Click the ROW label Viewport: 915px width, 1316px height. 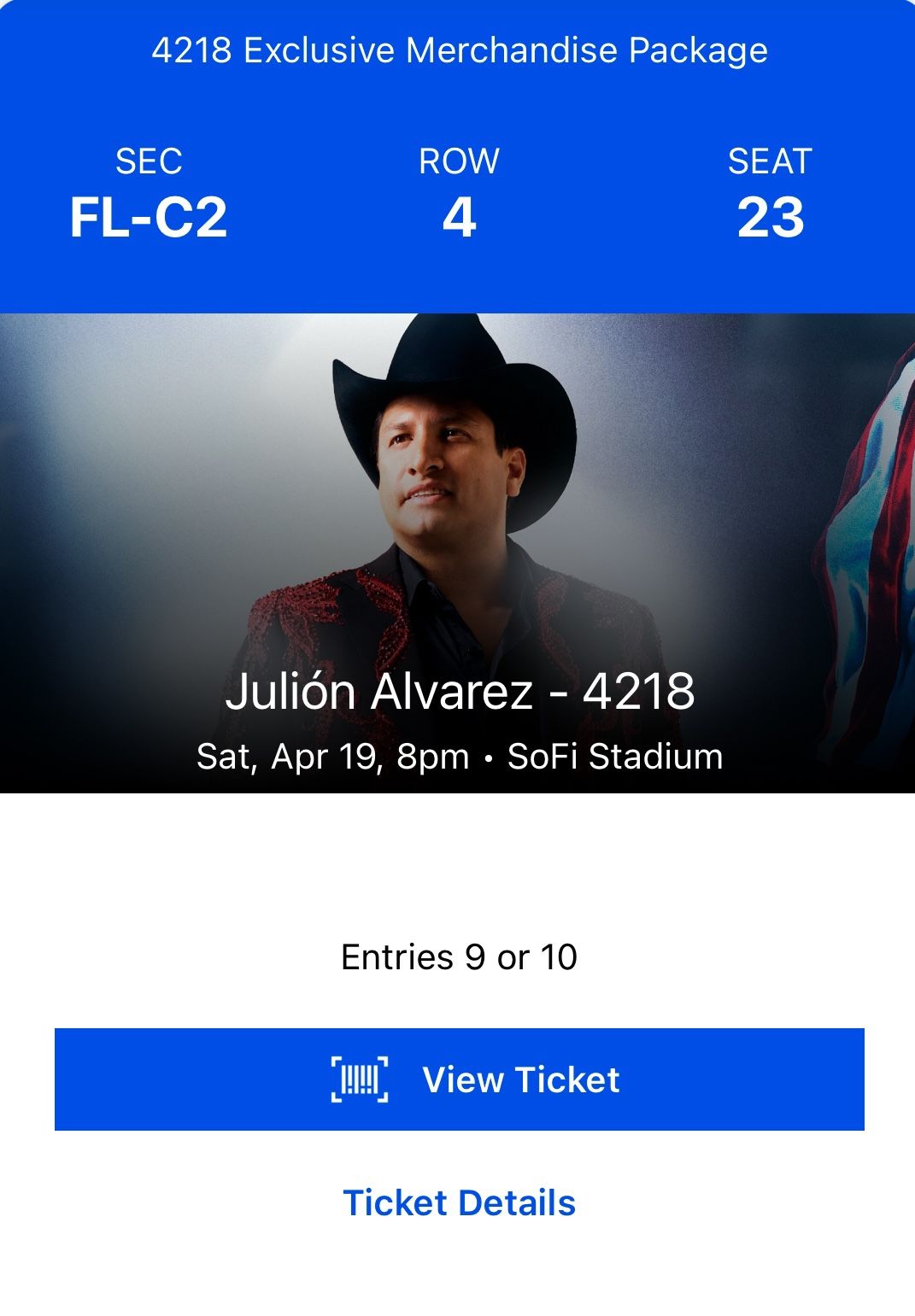pos(459,161)
